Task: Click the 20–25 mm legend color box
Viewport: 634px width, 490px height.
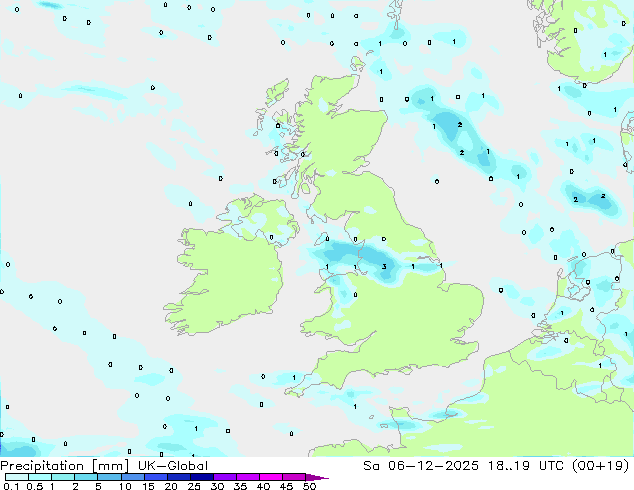Action: pyautogui.click(x=179, y=477)
